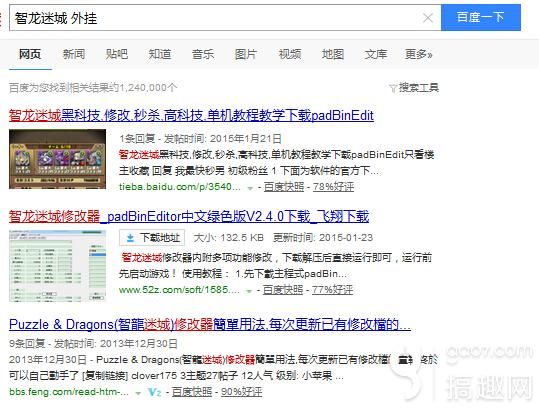The image size is (539, 409).
Task: Open 百度快照 for 52z.com result
Action: click(x=283, y=290)
